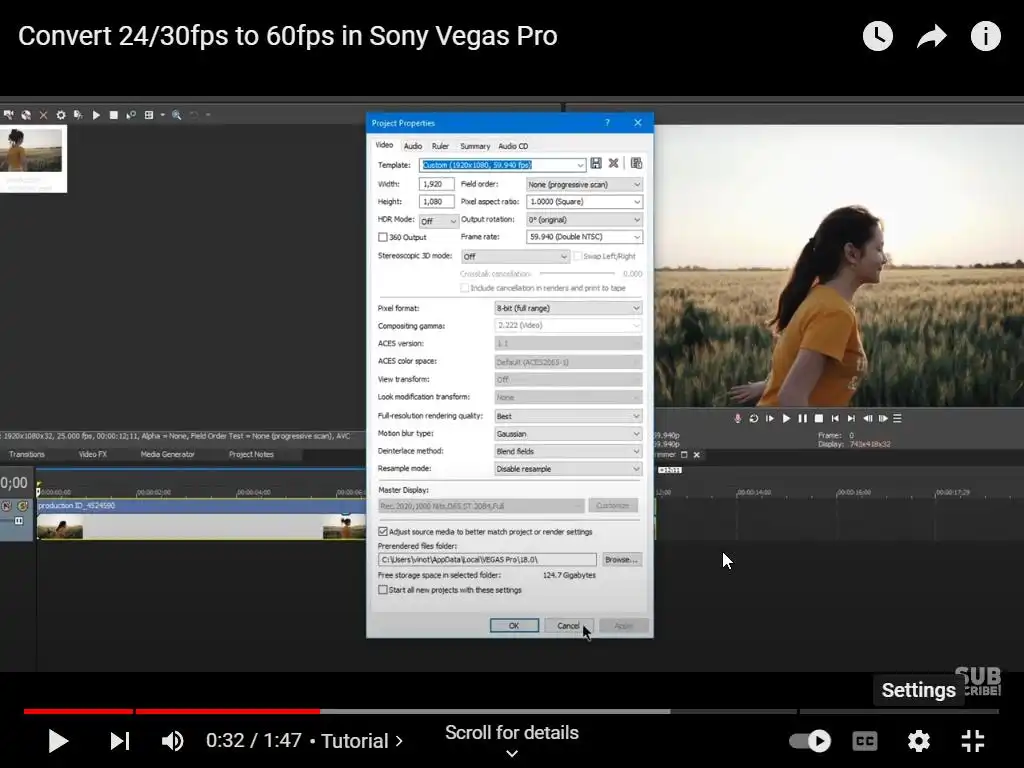Toggle Auto Preview icon in Project Media toolbar
1024x768 pixels.
131,115
